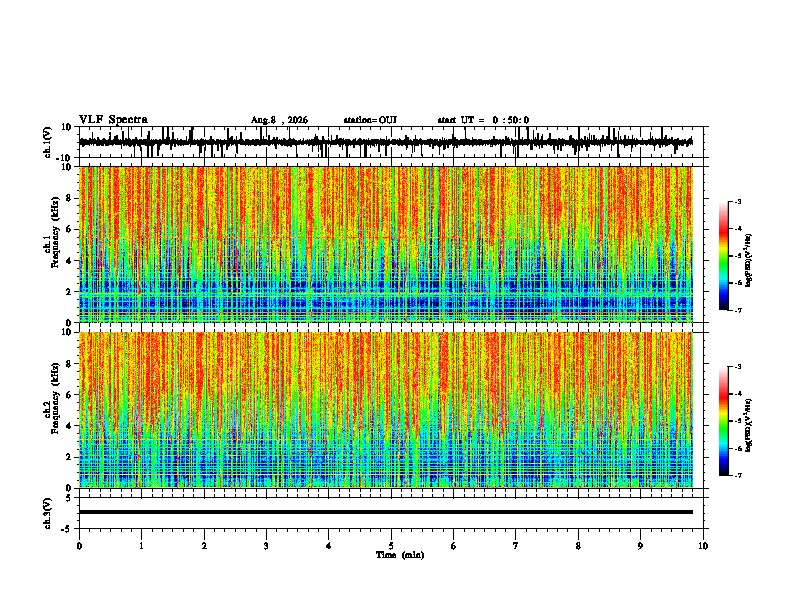Click the ch.1(V) waveform trace panel

(391, 142)
